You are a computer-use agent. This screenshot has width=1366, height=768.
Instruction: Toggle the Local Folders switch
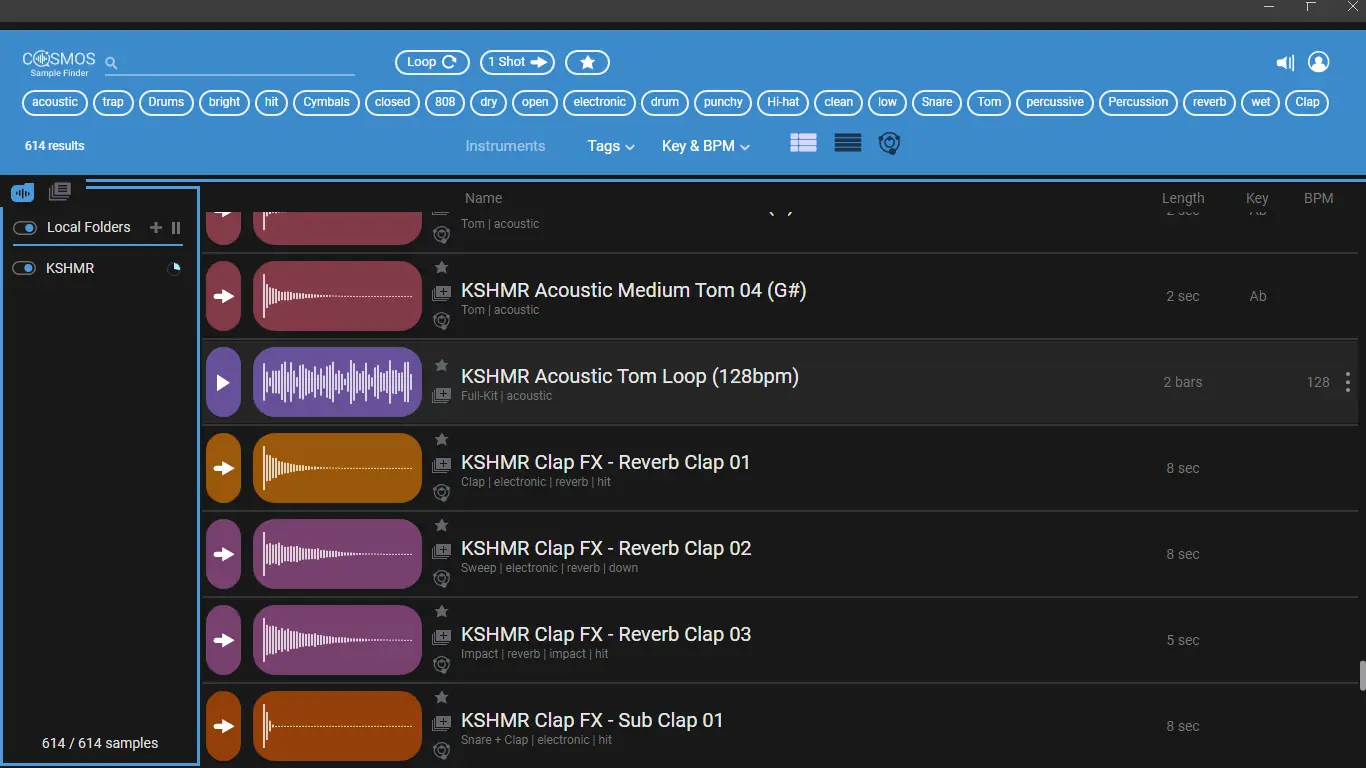tap(24, 228)
